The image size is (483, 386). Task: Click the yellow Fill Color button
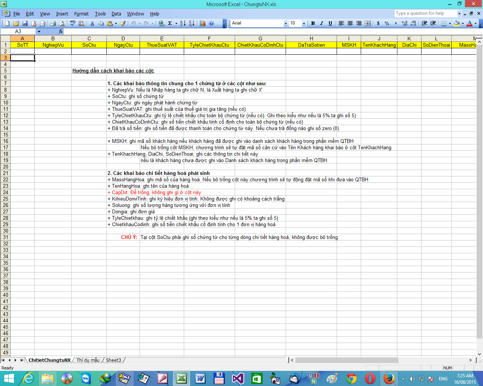coord(457,23)
